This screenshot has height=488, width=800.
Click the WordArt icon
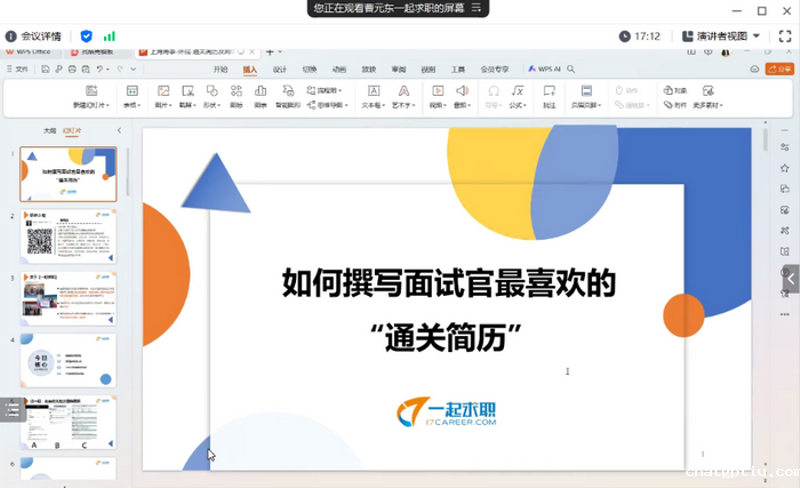click(404, 91)
